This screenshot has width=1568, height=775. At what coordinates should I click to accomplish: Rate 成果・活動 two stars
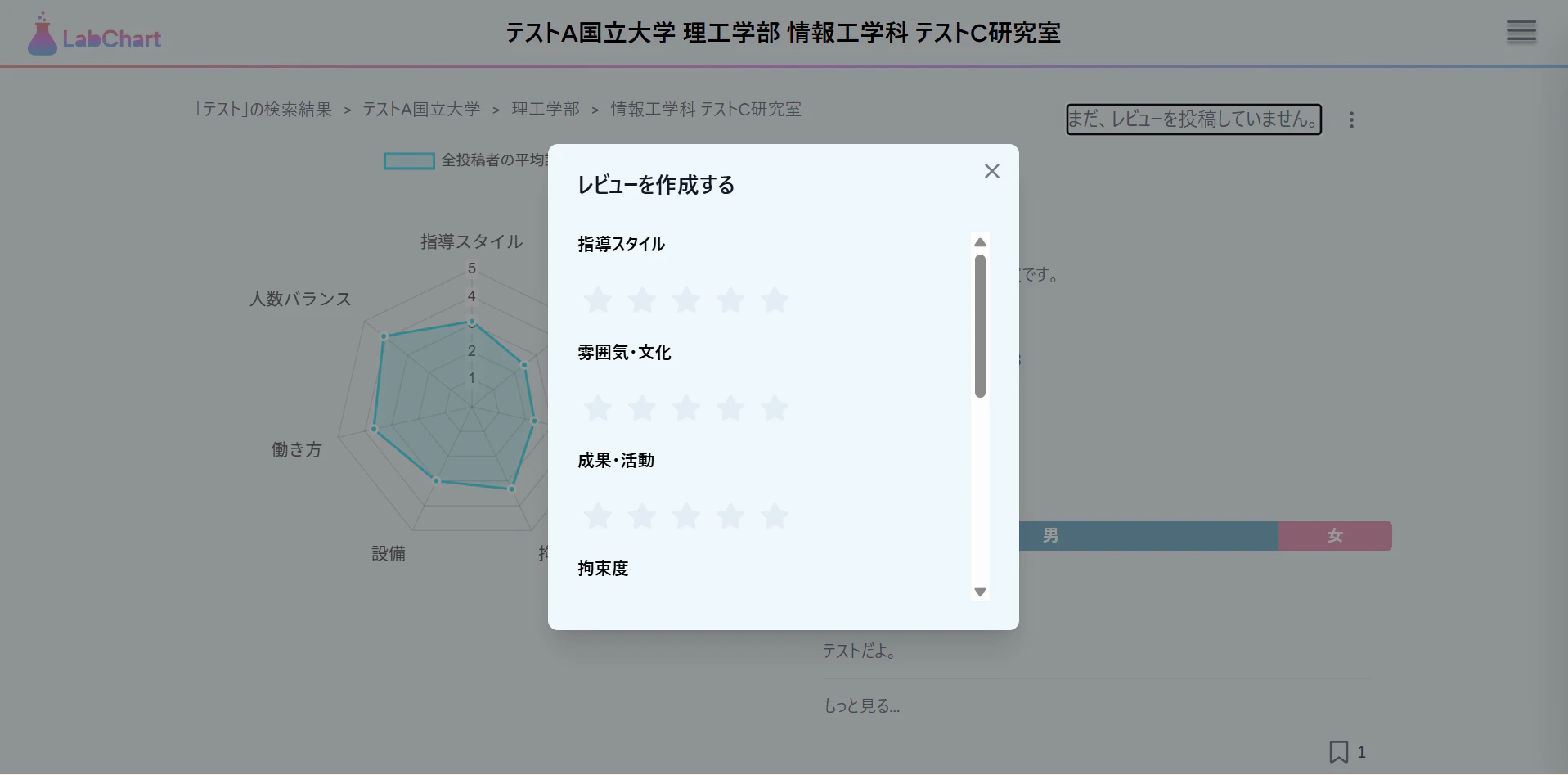click(642, 516)
